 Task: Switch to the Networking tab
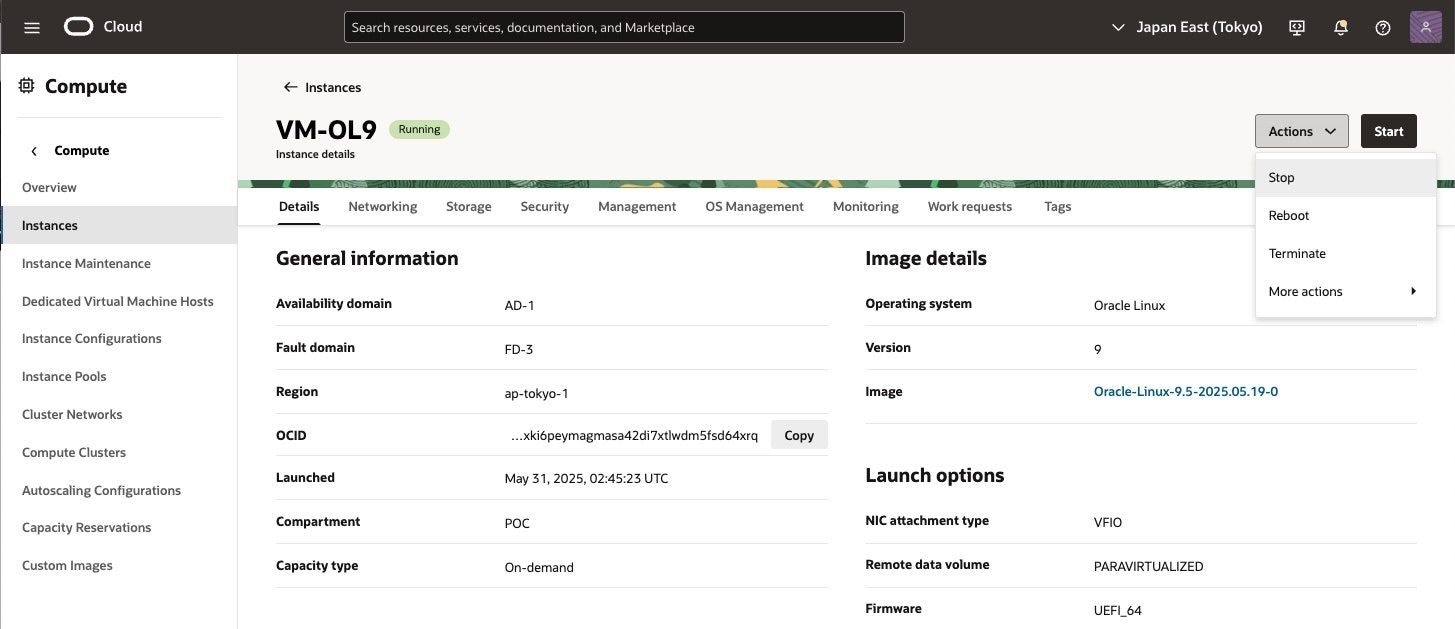point(382,206)
